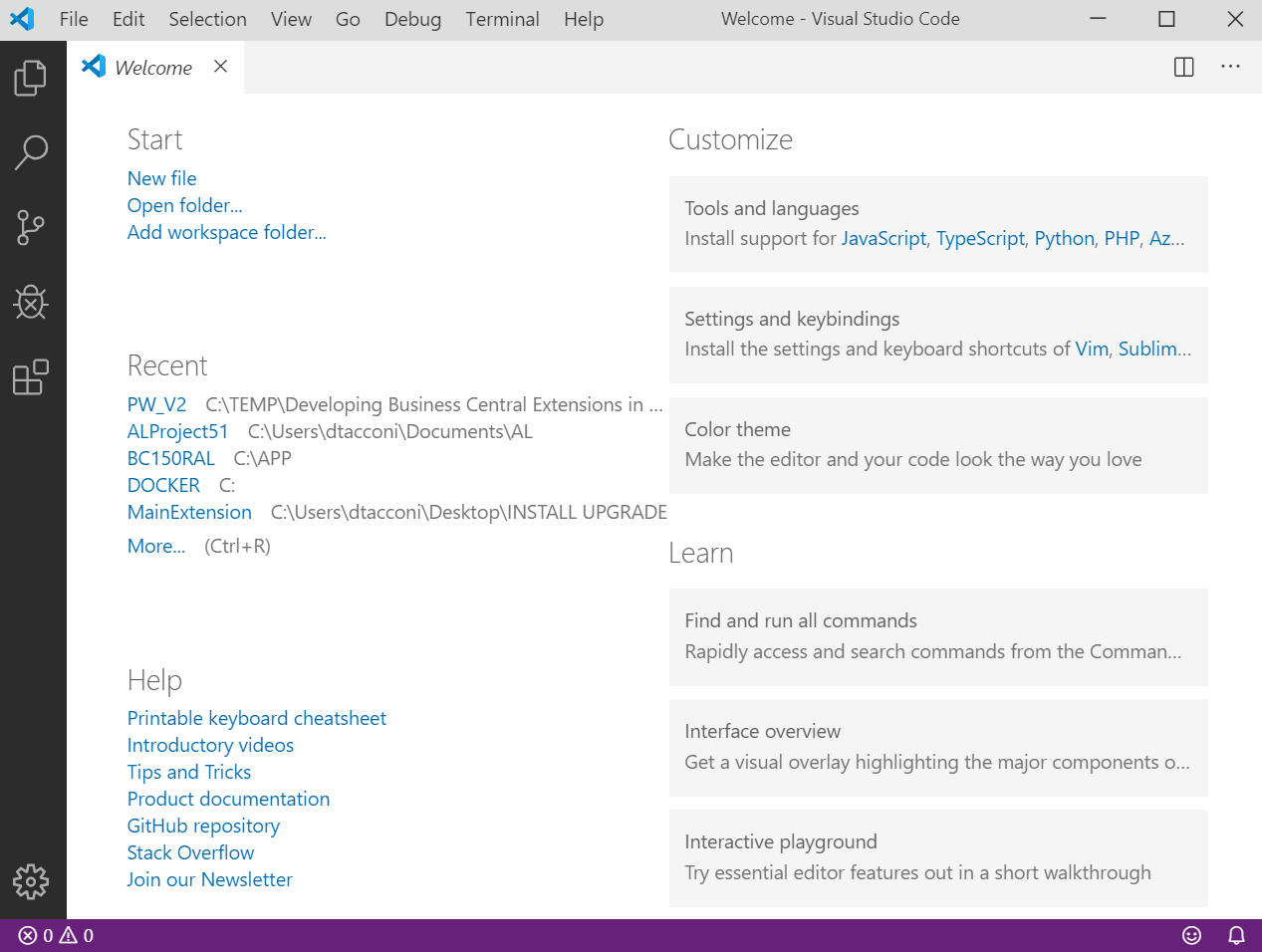Close the Welcome tab
Image resolution: width=1262 pixels, height=952 pixels.
coord(220,67)
